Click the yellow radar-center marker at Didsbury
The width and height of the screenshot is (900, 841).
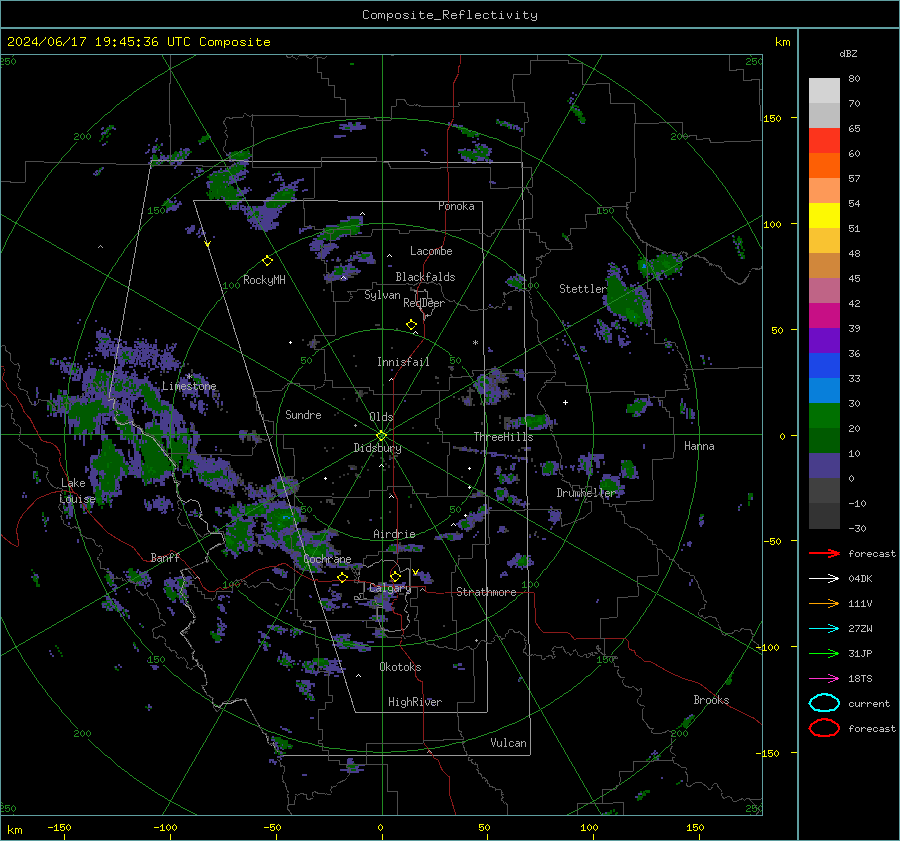pos(381,436)
